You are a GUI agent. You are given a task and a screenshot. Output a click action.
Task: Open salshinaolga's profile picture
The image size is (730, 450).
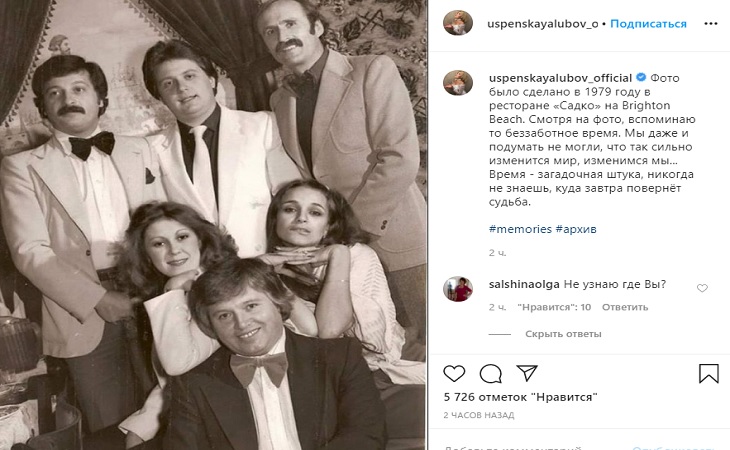[459, 289]
